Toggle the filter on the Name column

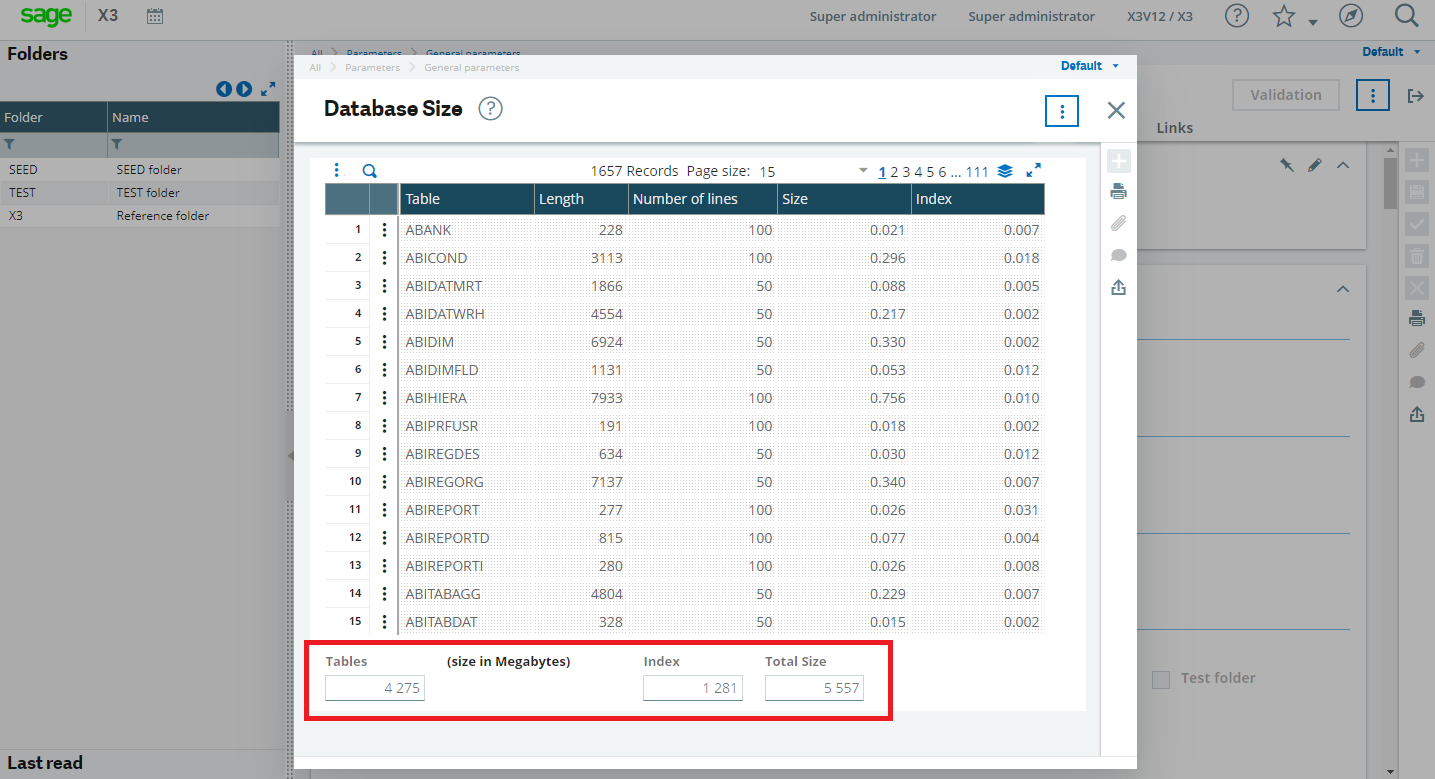[x=117, y=145]
